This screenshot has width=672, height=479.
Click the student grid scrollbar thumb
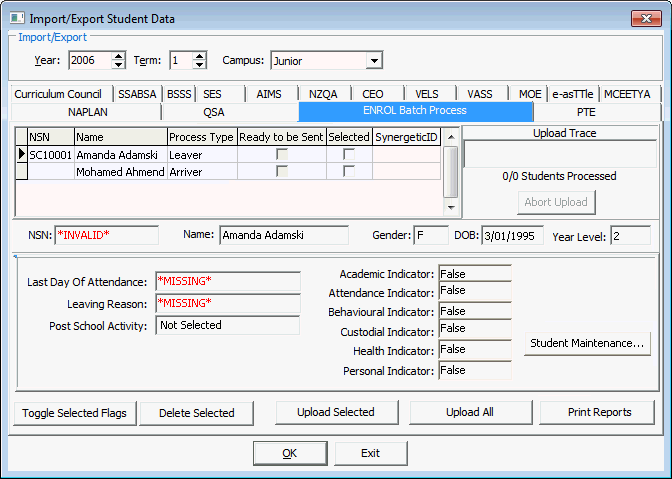coord(450,172)
